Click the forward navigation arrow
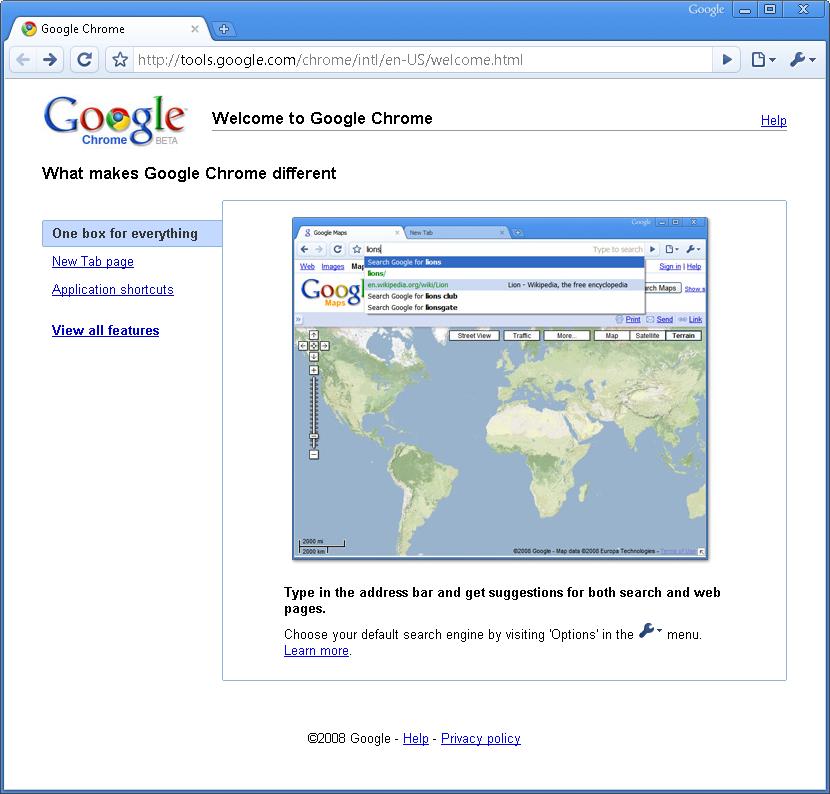The height and width of the screenshot is (794, 830). (x=48, y=59)
